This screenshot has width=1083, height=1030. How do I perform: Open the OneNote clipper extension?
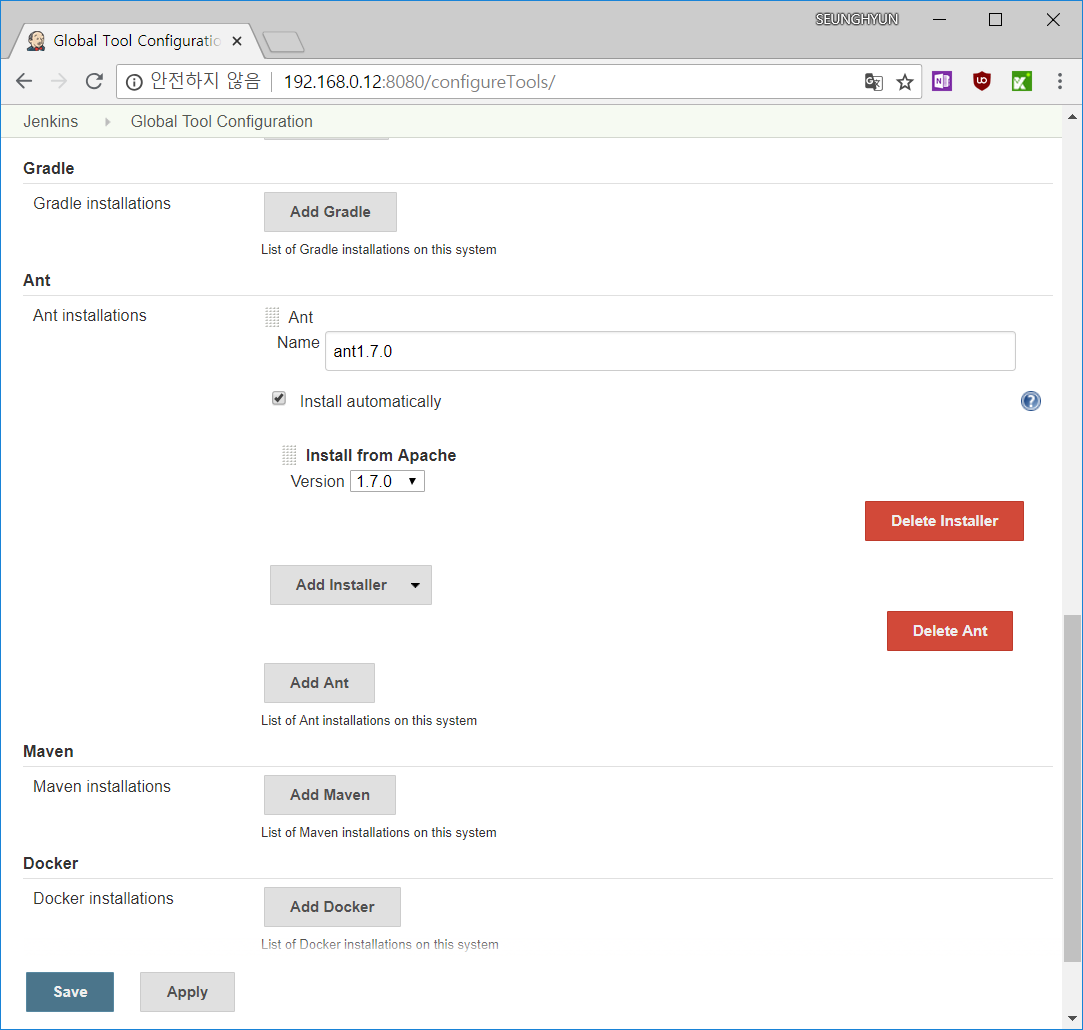pyautogui.click(x=942, y=82)
